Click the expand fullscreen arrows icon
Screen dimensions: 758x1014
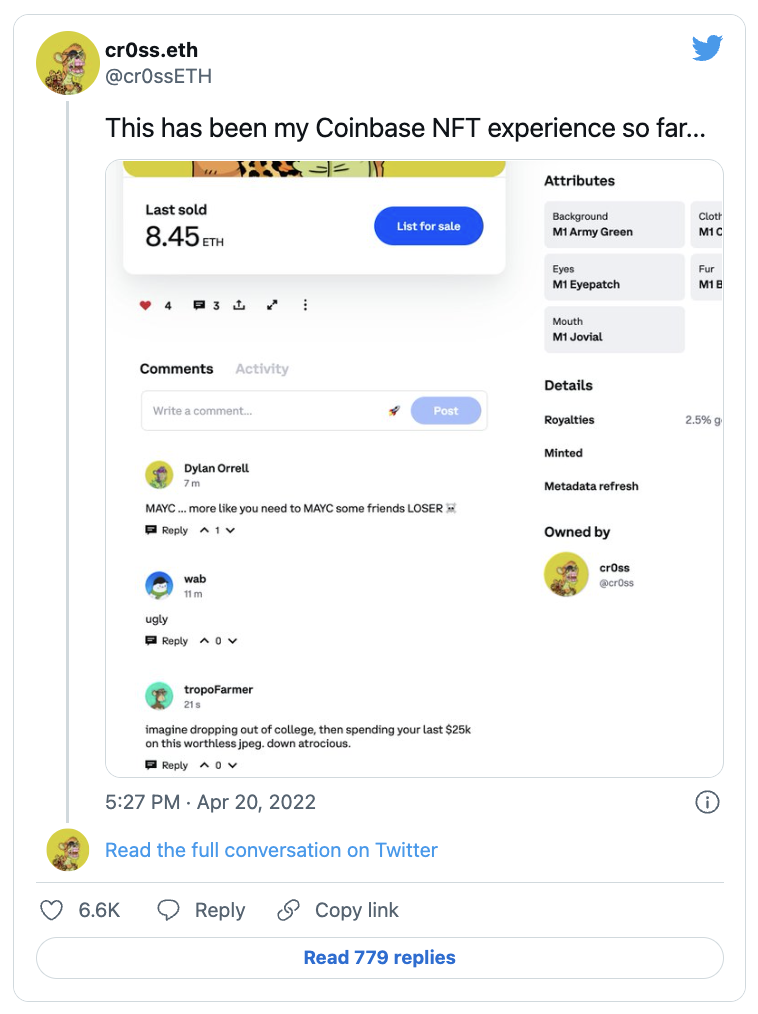tap(272, 305)
